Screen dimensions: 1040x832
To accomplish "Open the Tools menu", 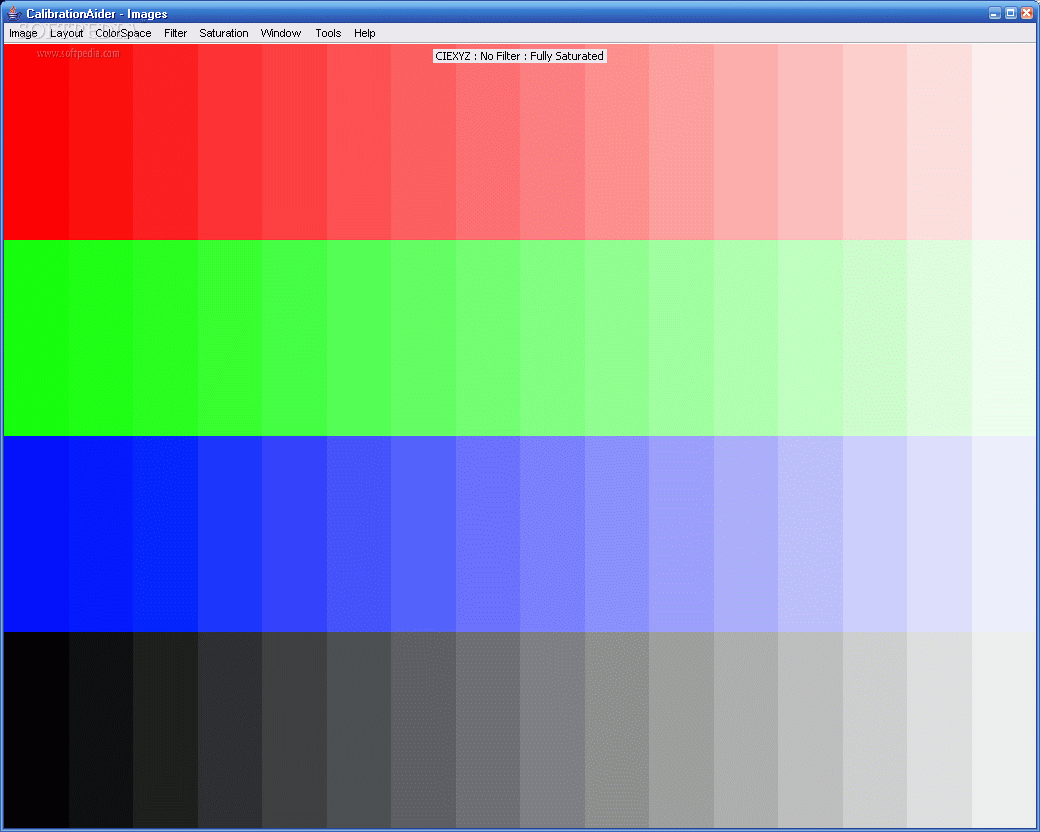I will point(328,33).
